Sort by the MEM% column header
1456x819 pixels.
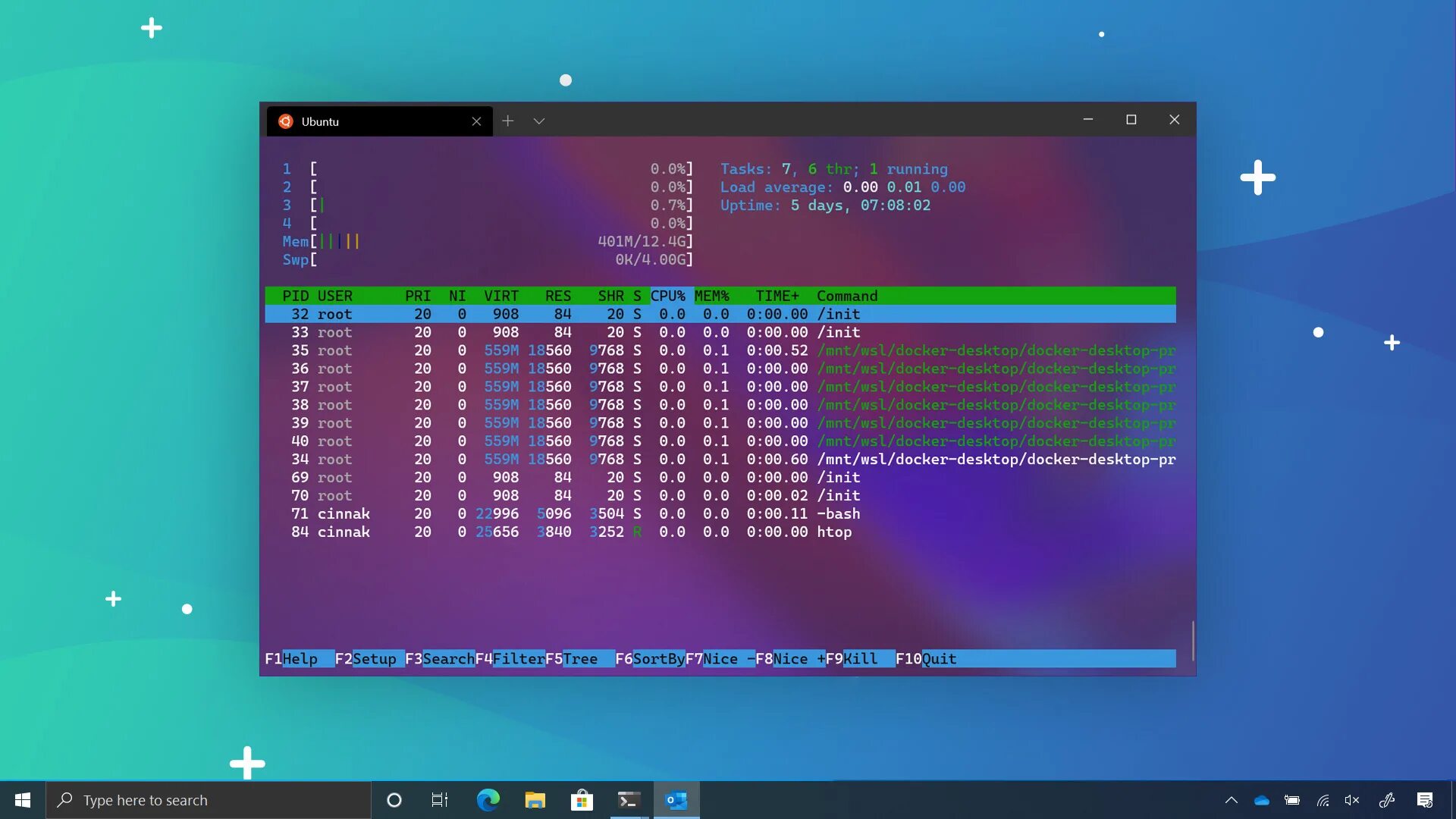pyautogui.click(x=711, y=296)
